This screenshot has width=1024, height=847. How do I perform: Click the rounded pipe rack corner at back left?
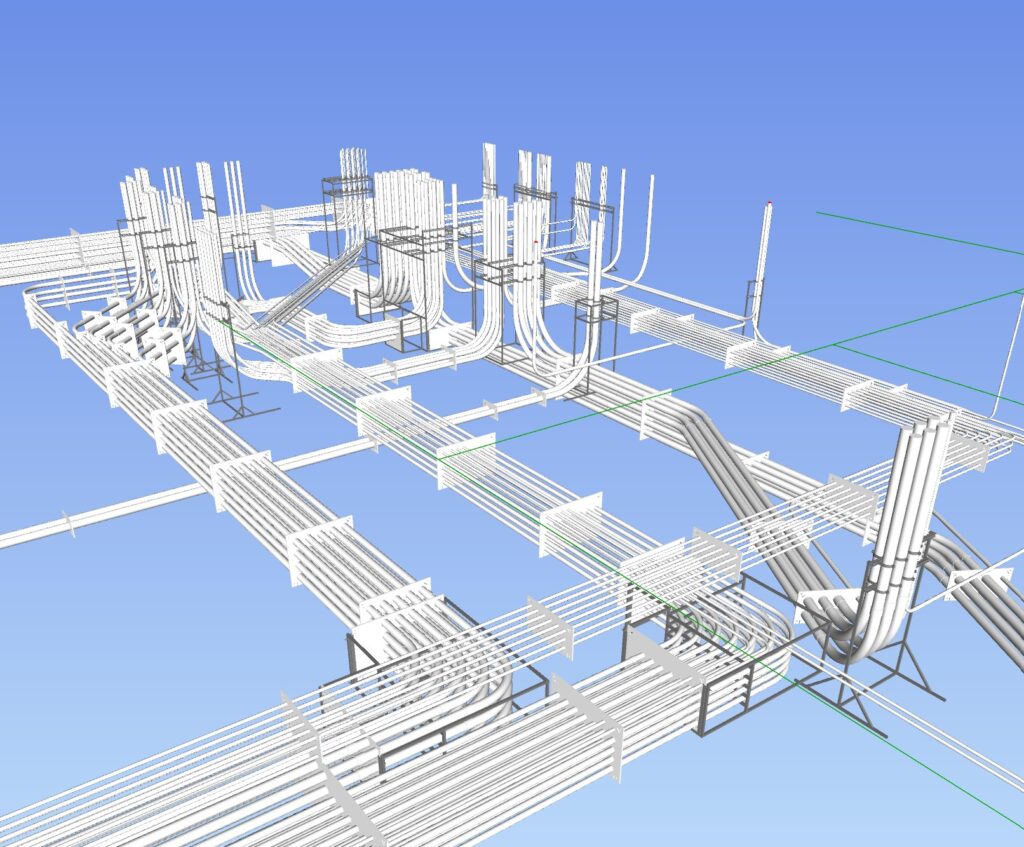point(35,298)
